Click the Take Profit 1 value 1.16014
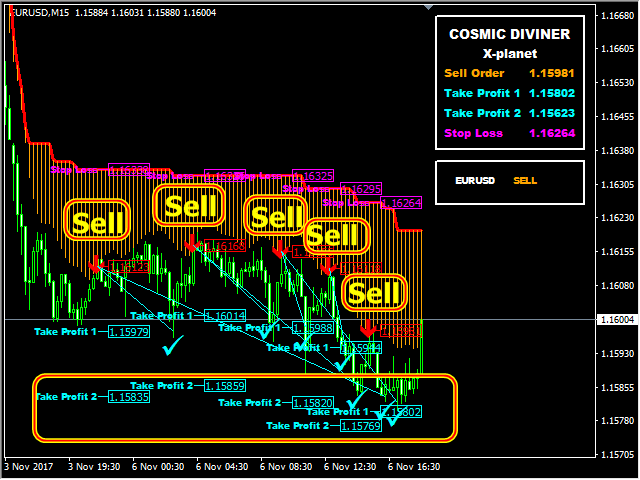Screen dimensions: 640x480 225,316
